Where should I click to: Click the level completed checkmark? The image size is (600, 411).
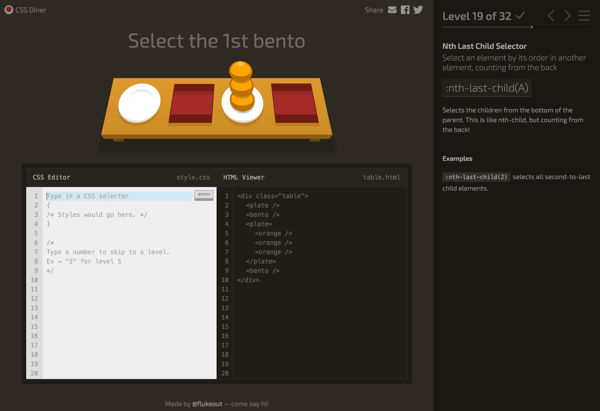tap(520, 16)
